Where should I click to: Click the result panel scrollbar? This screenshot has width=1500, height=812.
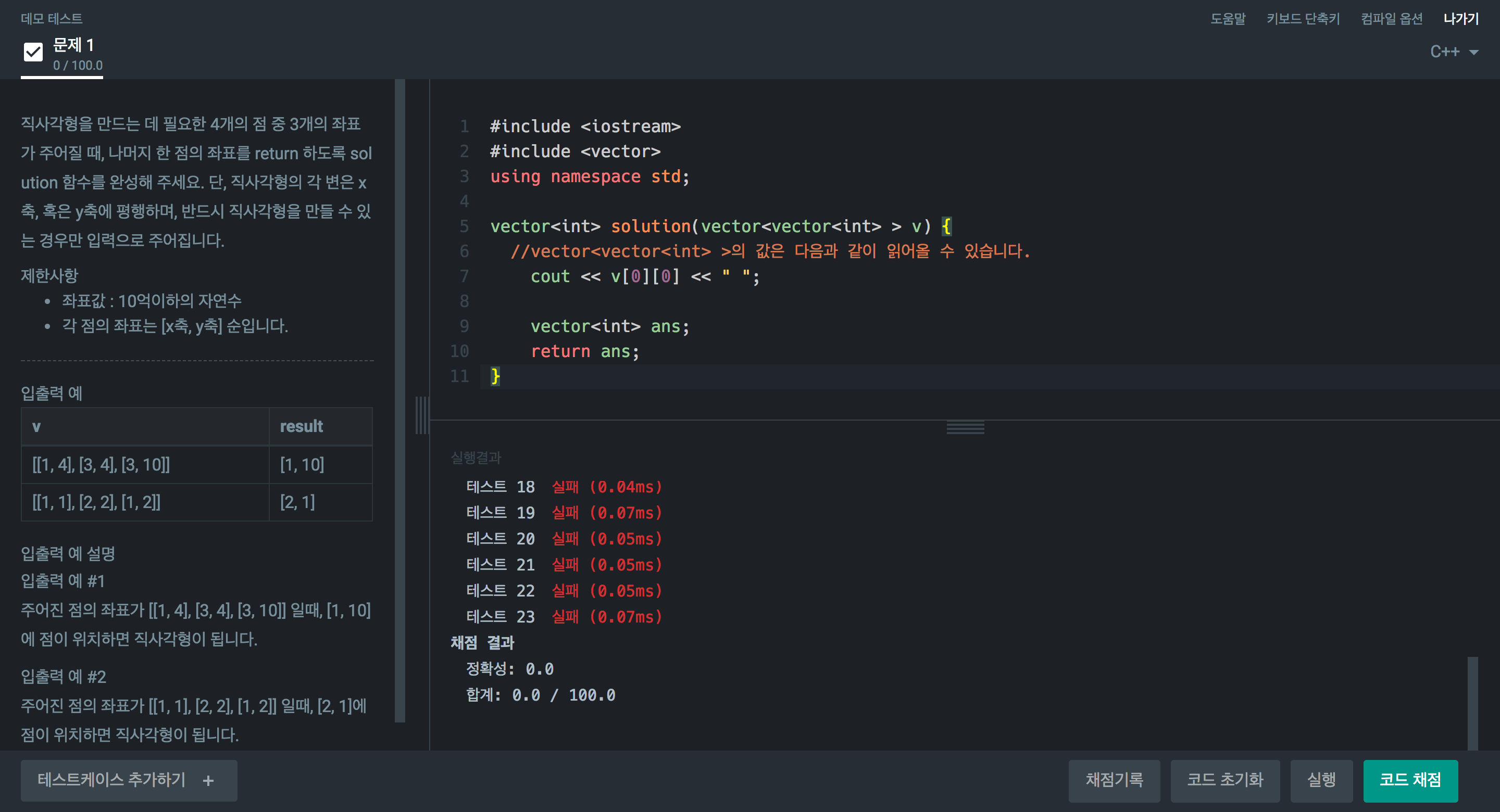[1472, 703]
